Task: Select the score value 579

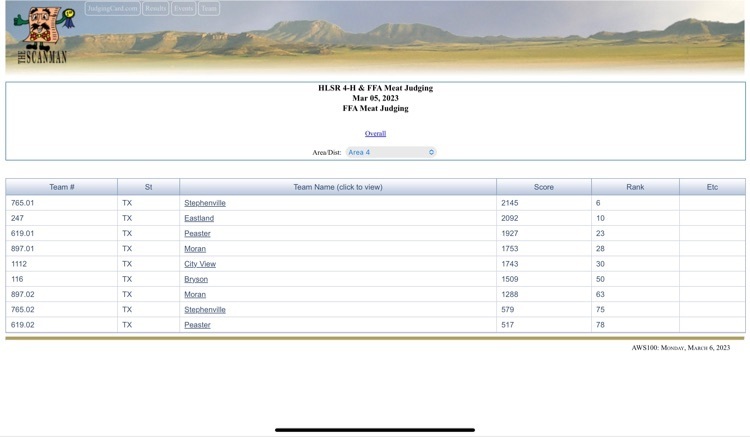Action: [x=507, y=309]
